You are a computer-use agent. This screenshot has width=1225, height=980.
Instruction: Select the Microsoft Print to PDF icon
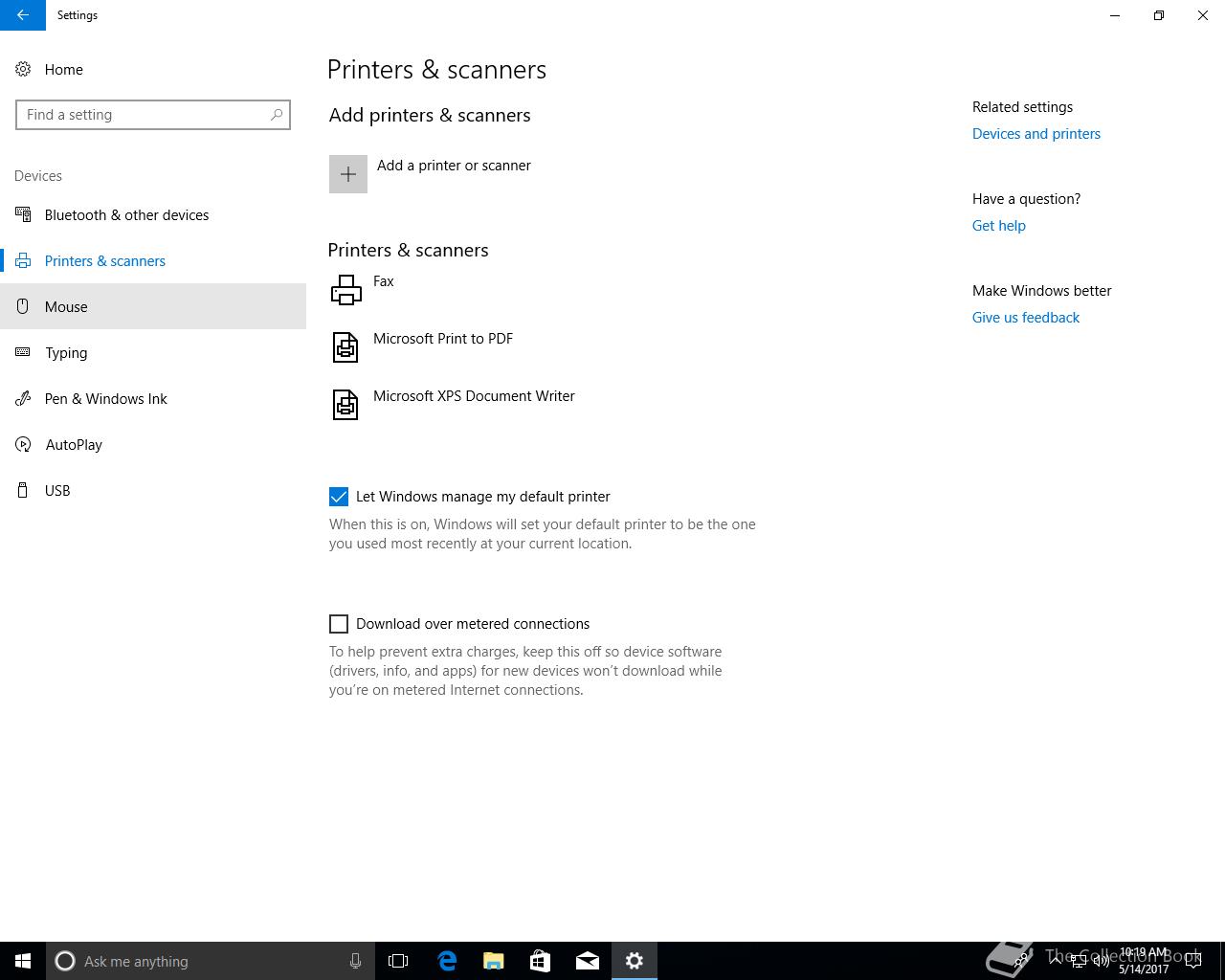(x=345, y=347)
